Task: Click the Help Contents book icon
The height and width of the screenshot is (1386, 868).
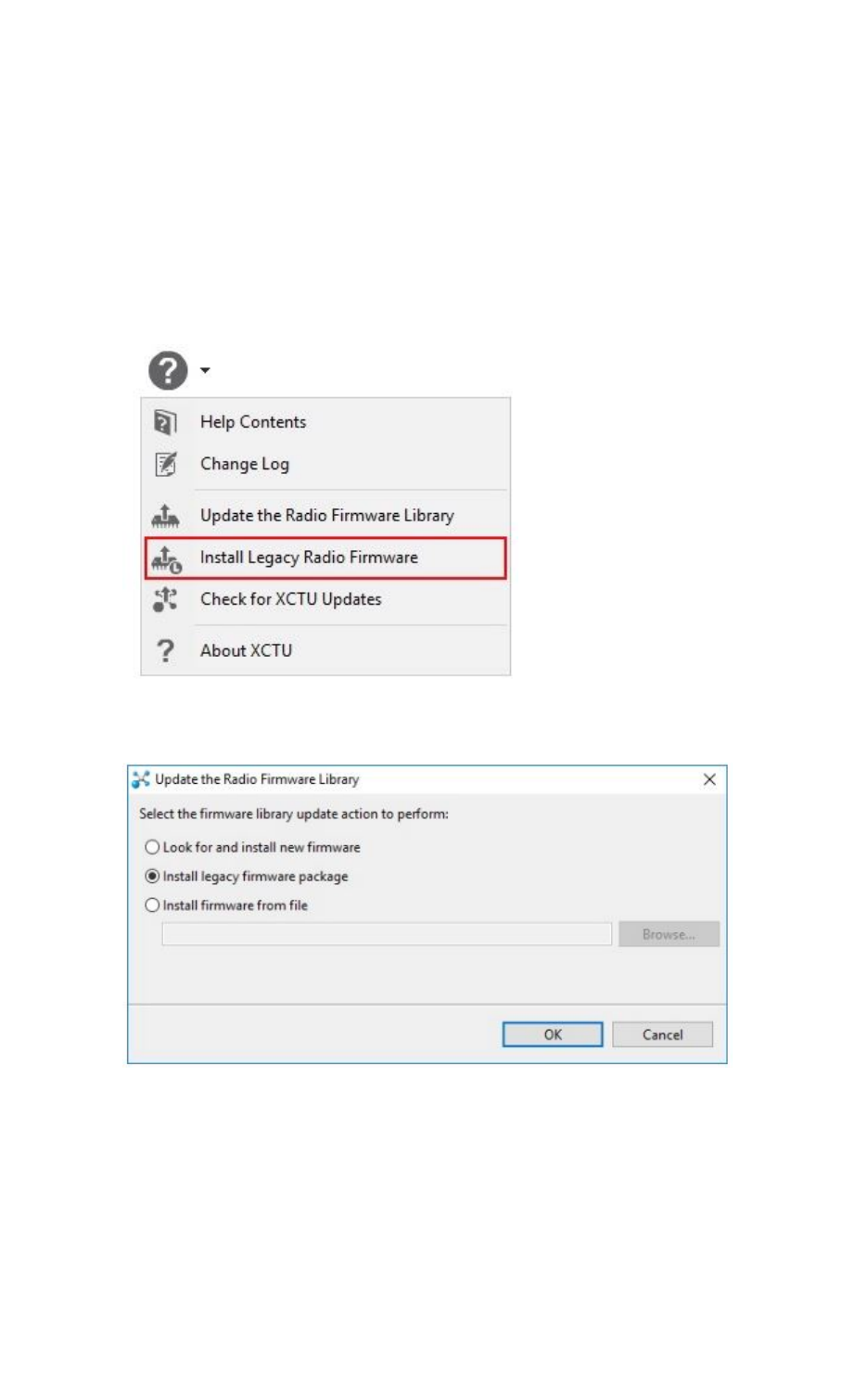Action: pyautogui.click(x=165, y=422)
